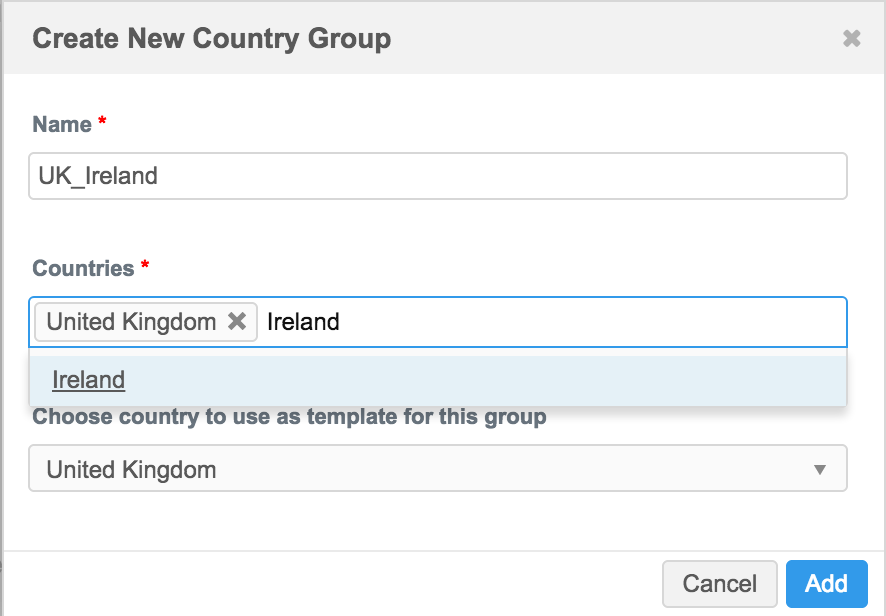Click the Name input containing UK_Ireland
The width and height of the screenshot is (886, 616).
point(437,176)
